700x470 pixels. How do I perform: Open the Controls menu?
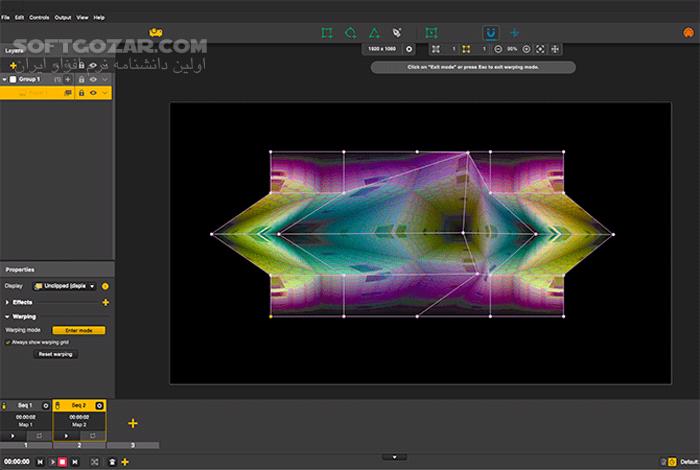tap(39, 18)
